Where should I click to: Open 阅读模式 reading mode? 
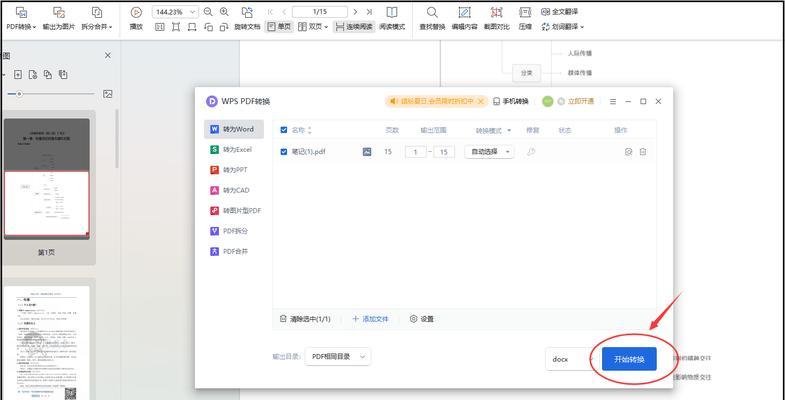coord(392,19)
